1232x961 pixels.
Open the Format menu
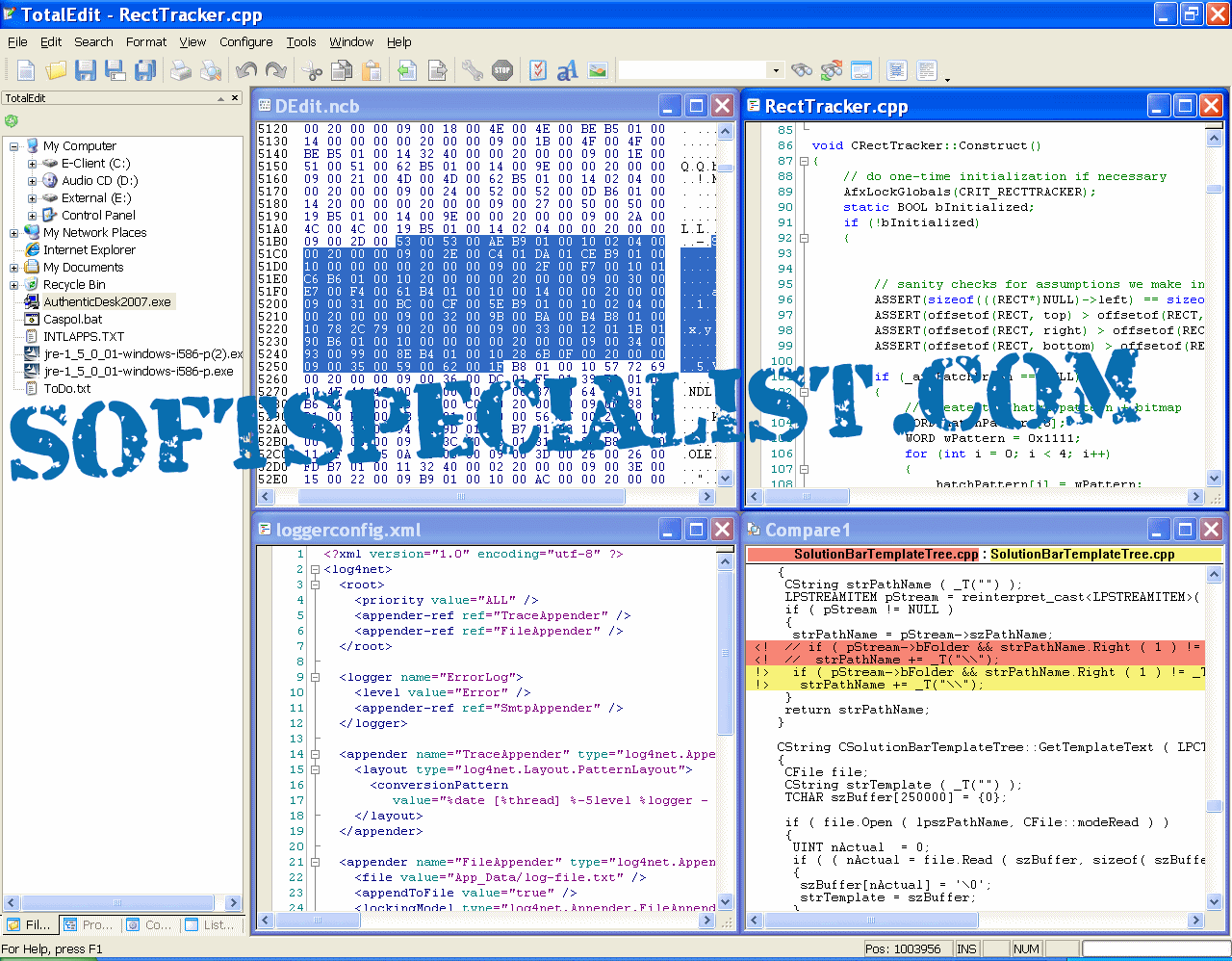pos(146,41)
